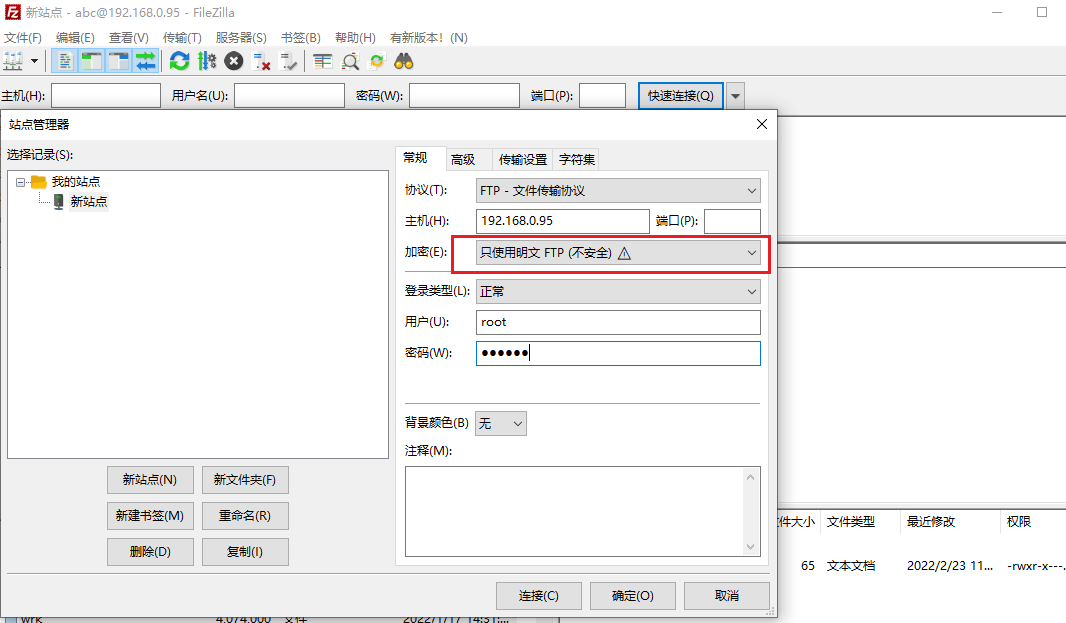1066x623 pixels.
Task: Click the disconnect from server icon
Action: click(x=261, y=61)
